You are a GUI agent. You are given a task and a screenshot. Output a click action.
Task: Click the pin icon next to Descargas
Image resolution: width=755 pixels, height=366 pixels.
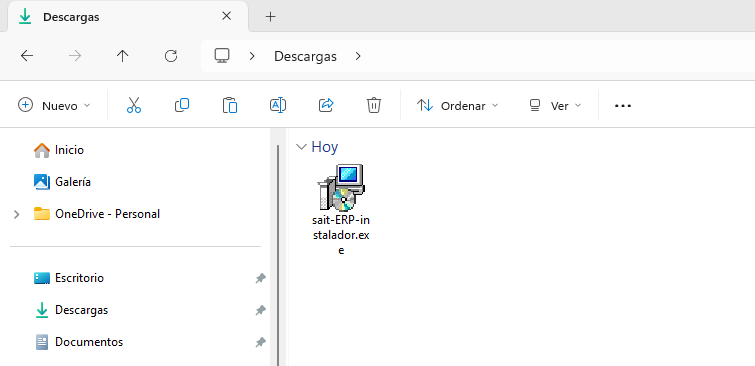[260, 310]
